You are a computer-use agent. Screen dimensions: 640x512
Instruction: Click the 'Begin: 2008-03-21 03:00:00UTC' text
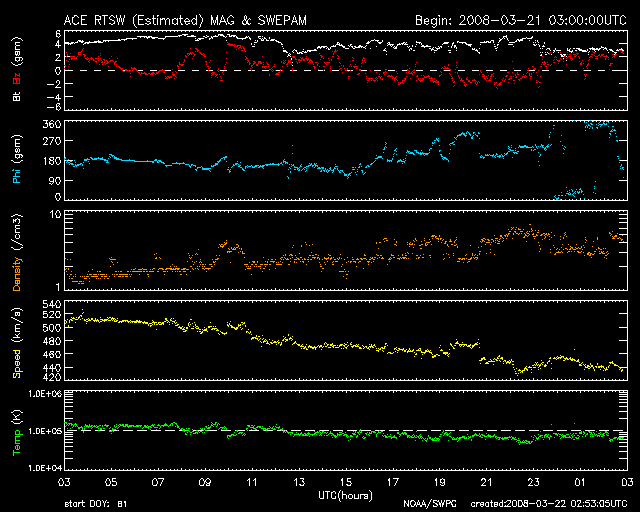(x=521, y=20)
